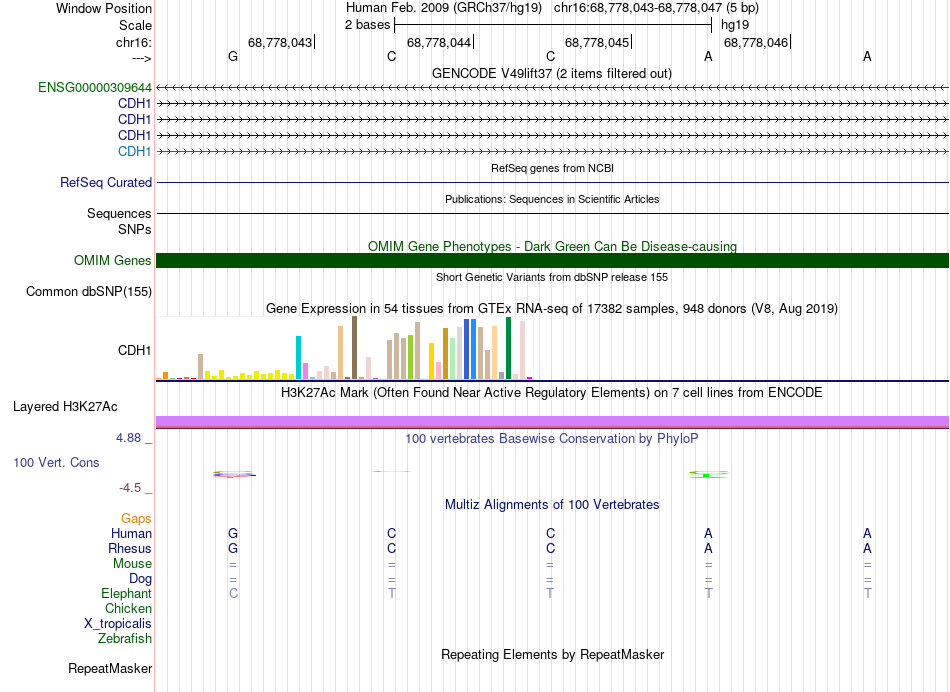Click the Multiz Alignments of 100 Vertebrates title
This screenshot has width=950, height=692.
[552, 504]
